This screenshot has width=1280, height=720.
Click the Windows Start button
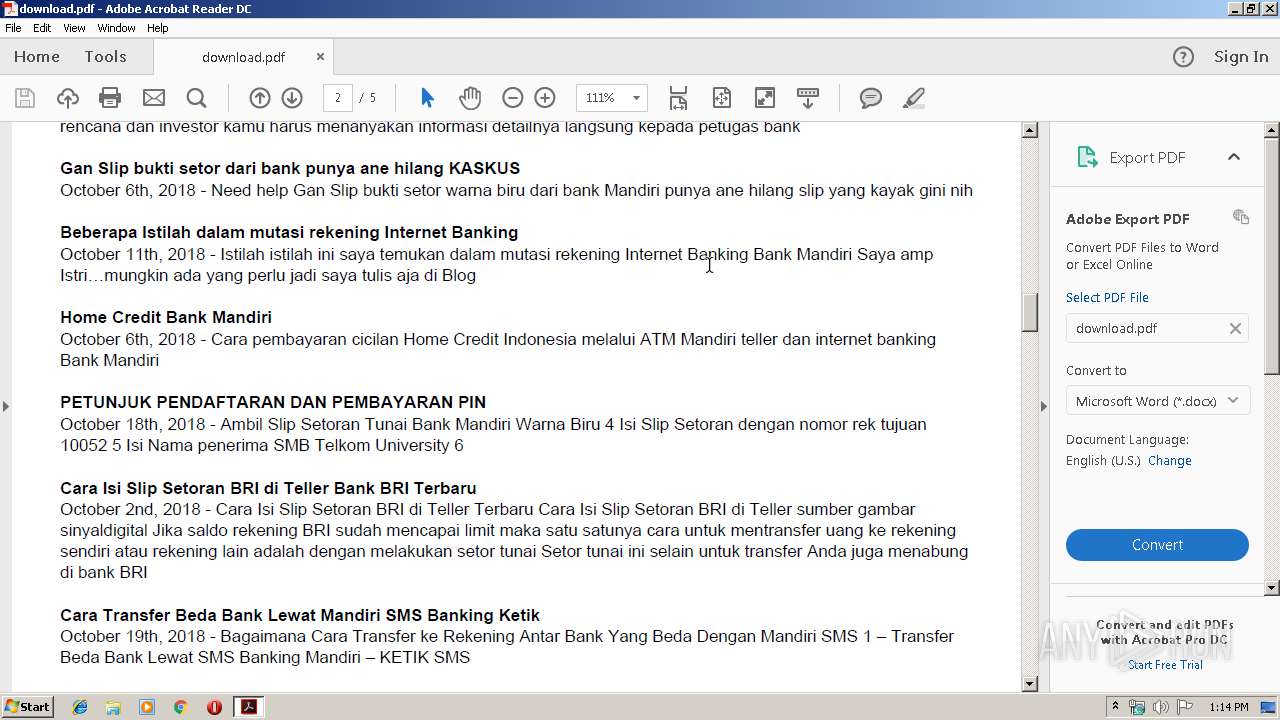(28, 707)
